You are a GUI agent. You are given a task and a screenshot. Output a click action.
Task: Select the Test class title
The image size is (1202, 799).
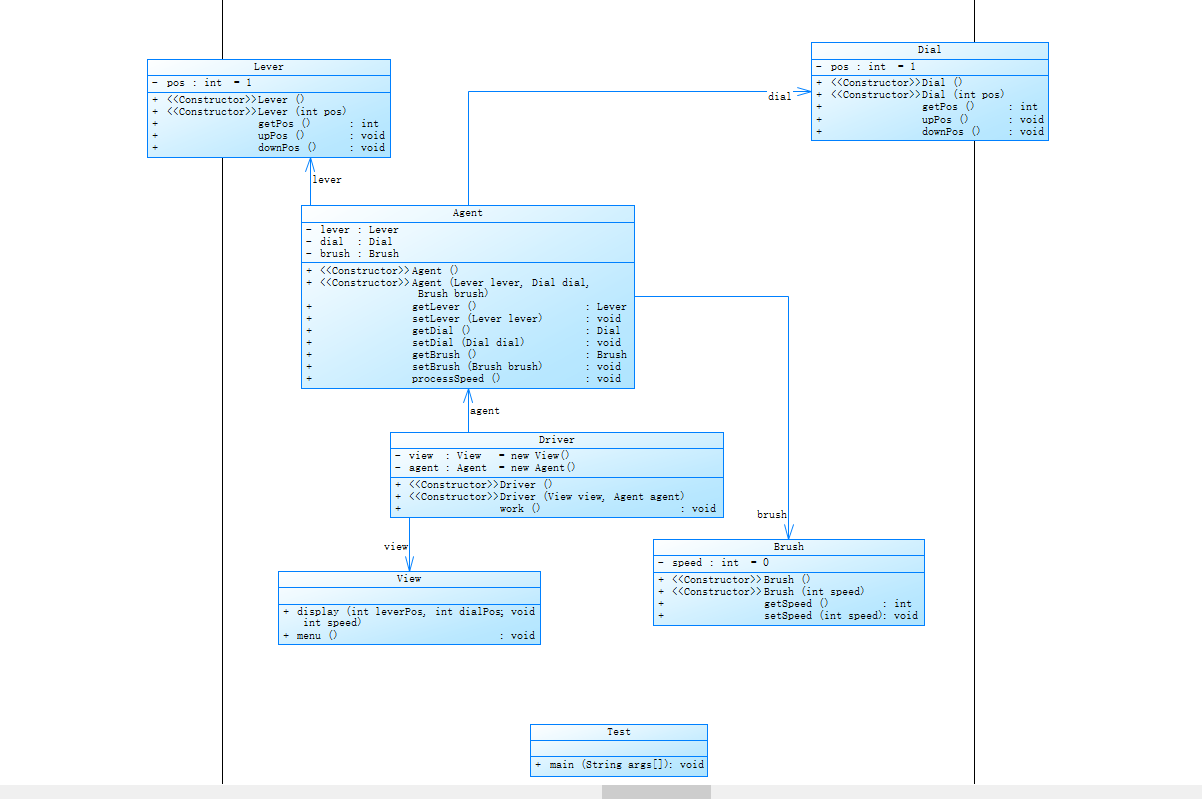click(618, 732)
